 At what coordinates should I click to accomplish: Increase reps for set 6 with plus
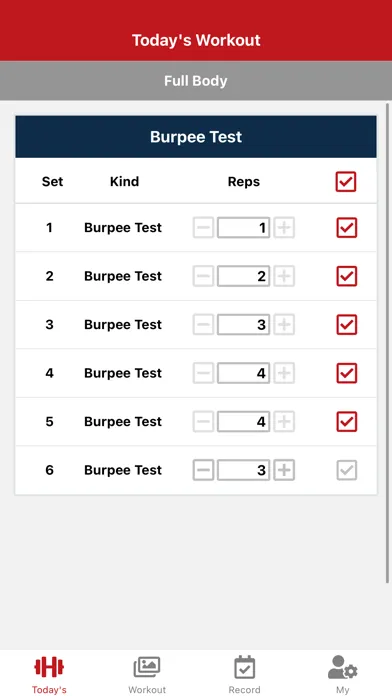(284, 470)
